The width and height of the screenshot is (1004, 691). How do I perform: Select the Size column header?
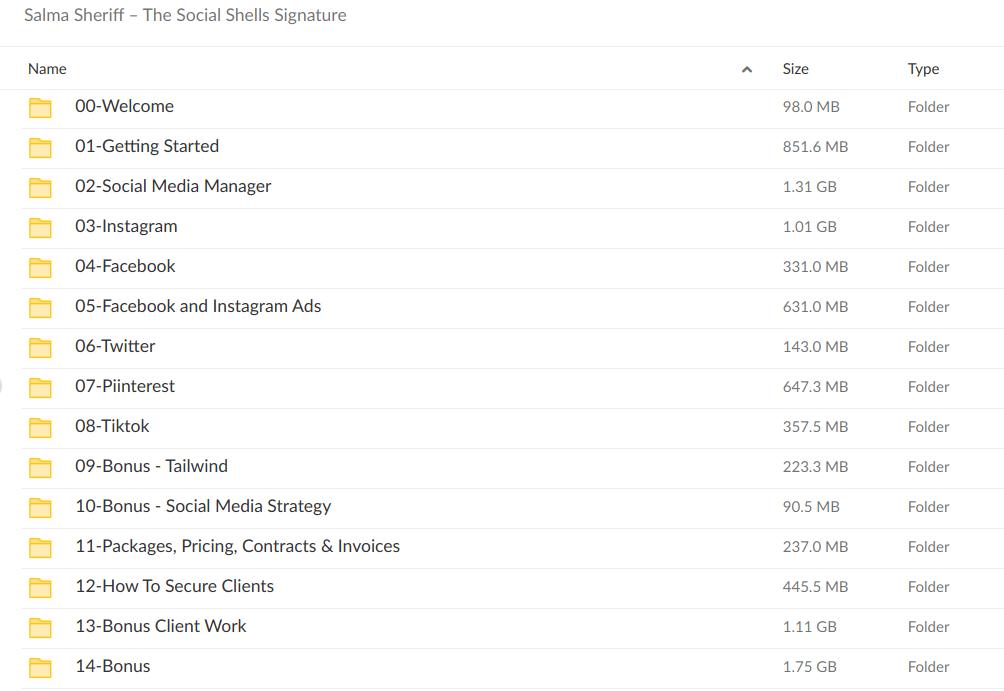tap(795, 69)
